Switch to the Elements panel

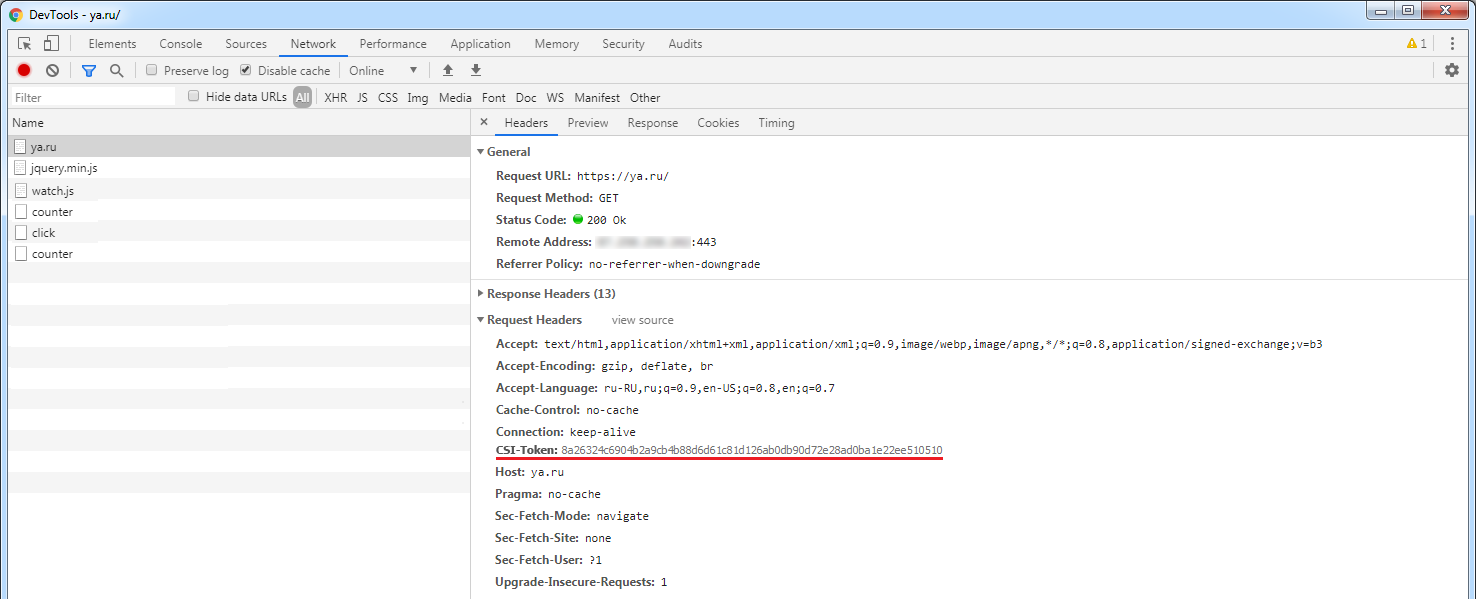[x=112, y=44]
